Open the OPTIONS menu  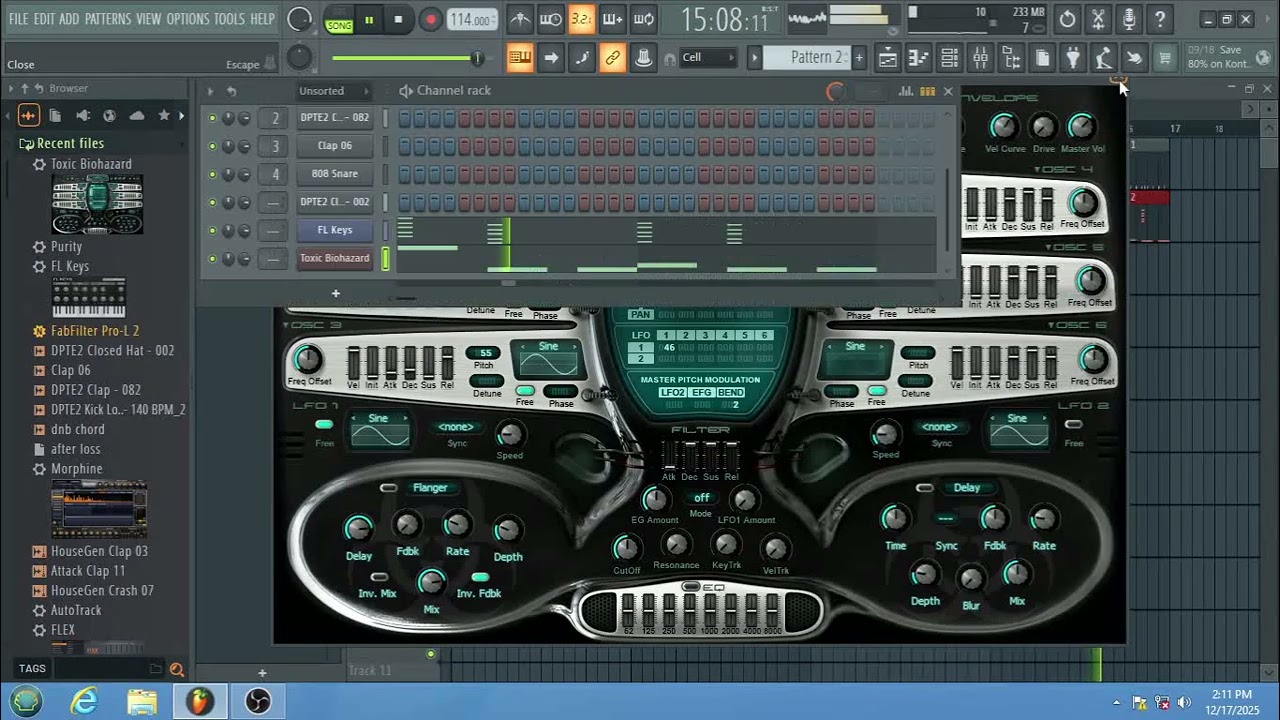tap(188, 19)
